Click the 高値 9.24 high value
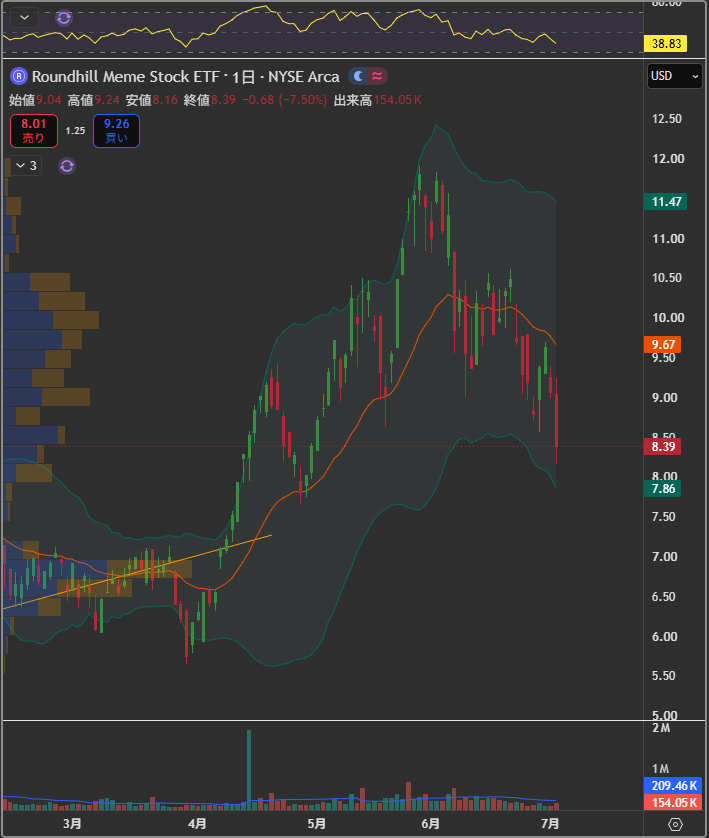The height and width of the screenshot is (838, 709). [x=94, y=100]
